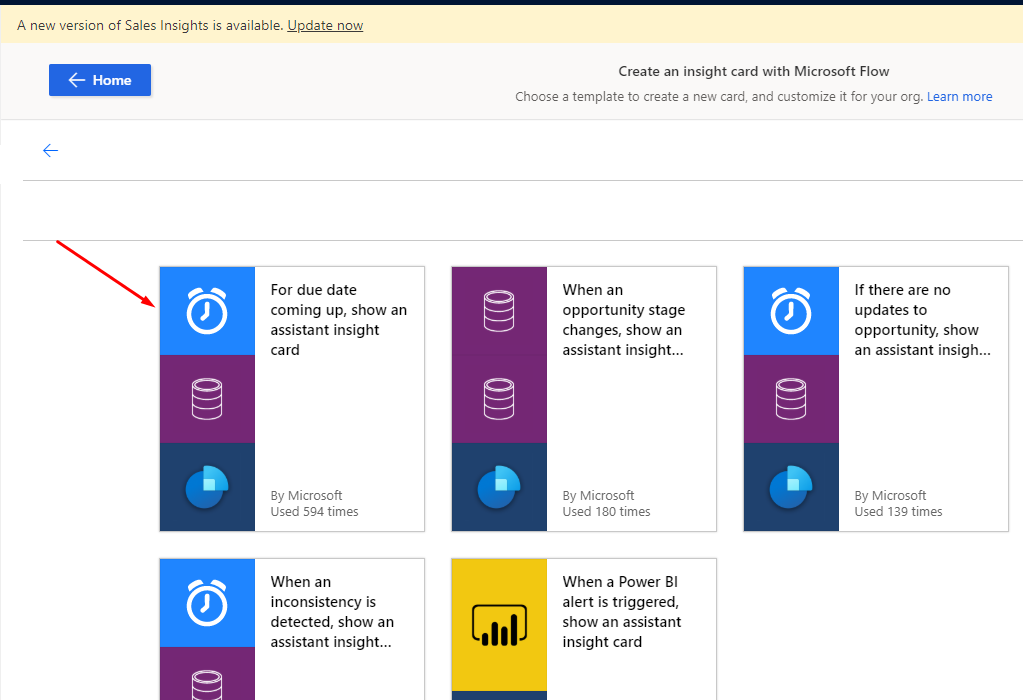Click the Dynamics 365 icon on the no updates card
This screenshot has width=1023, height=700.
coord(790,485)
